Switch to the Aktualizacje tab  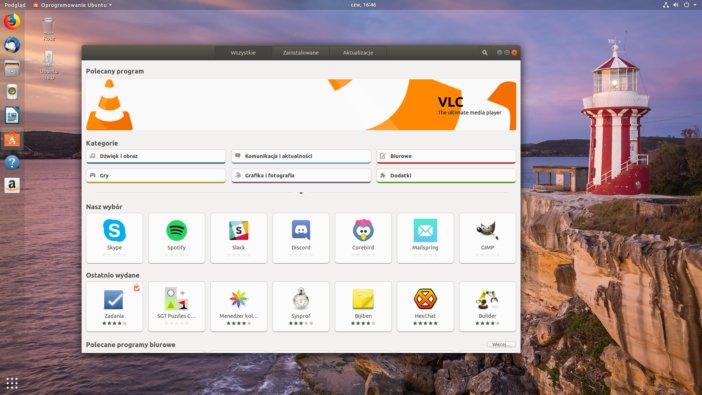pos(358,52)
